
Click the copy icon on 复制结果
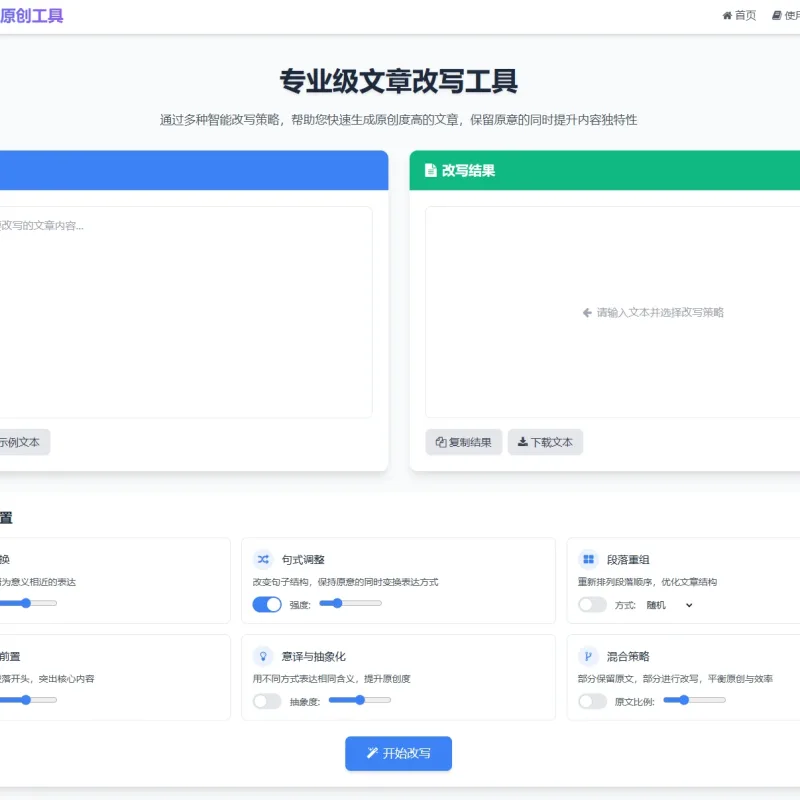[x=441, y=442]
